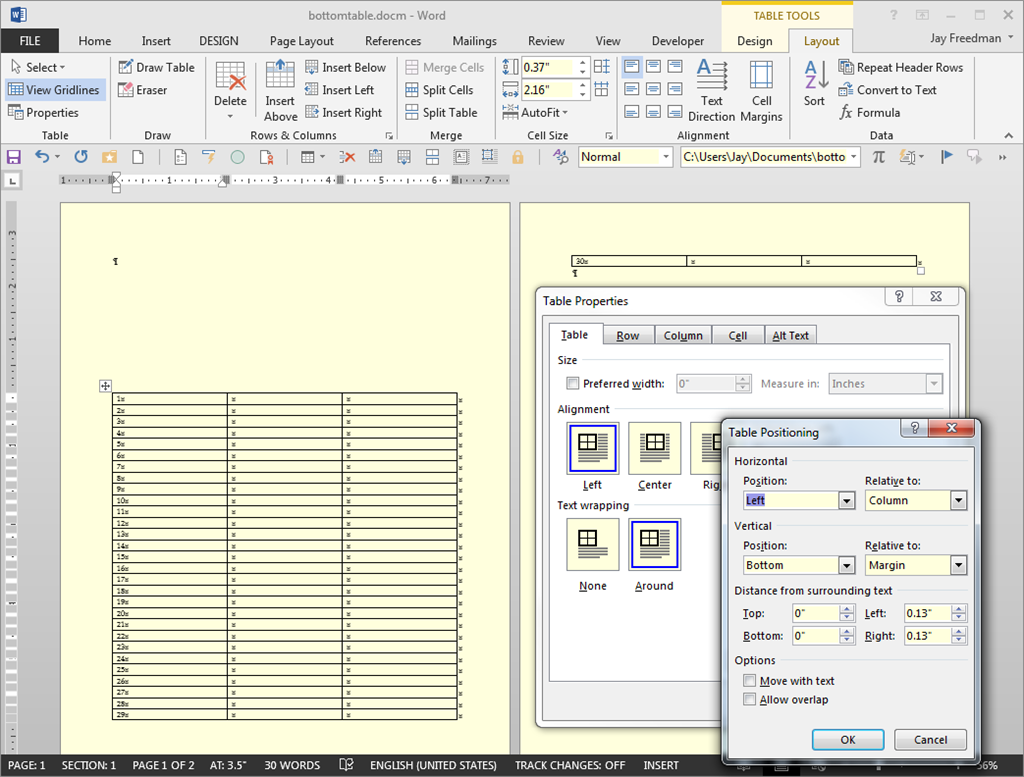The height and width of the screenshot is (777, 1024).
Task: Click the Bottom distance input field
Action: point(816,636)
